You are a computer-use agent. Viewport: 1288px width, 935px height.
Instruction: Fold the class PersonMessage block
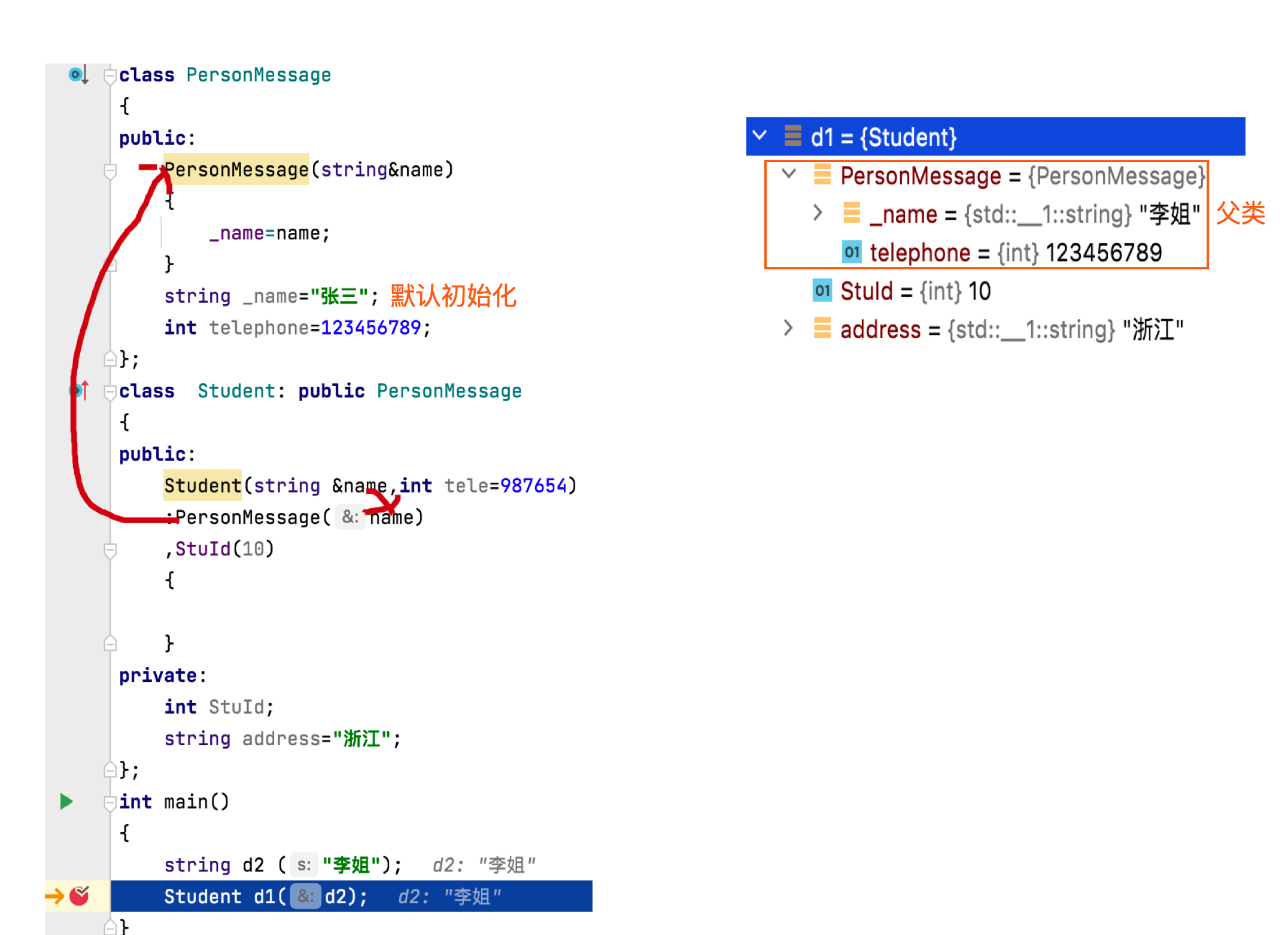(110, 76)
